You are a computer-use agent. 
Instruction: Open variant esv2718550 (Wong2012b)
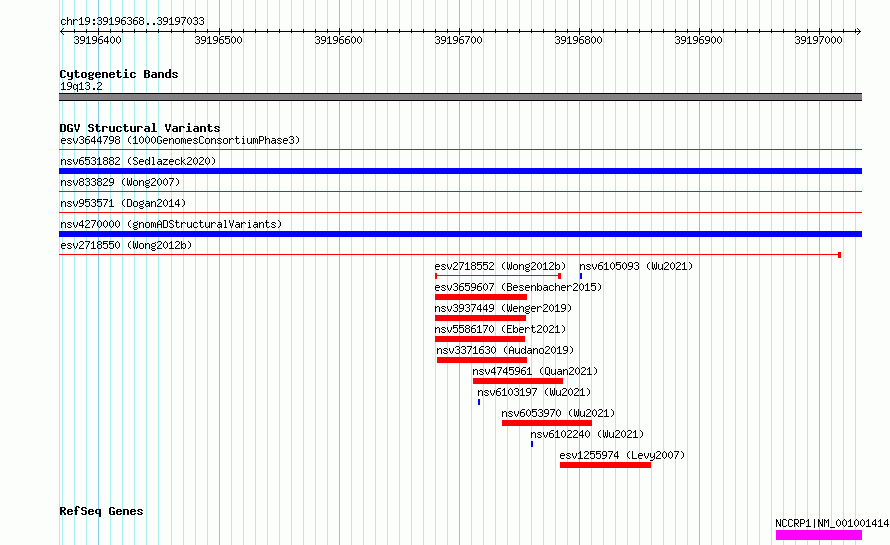tap(126, 245)
